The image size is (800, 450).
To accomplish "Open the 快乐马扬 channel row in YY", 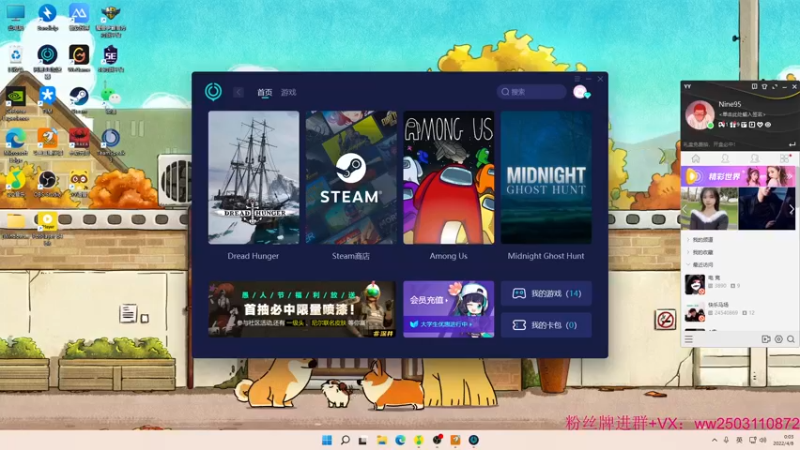I will 738,311.
